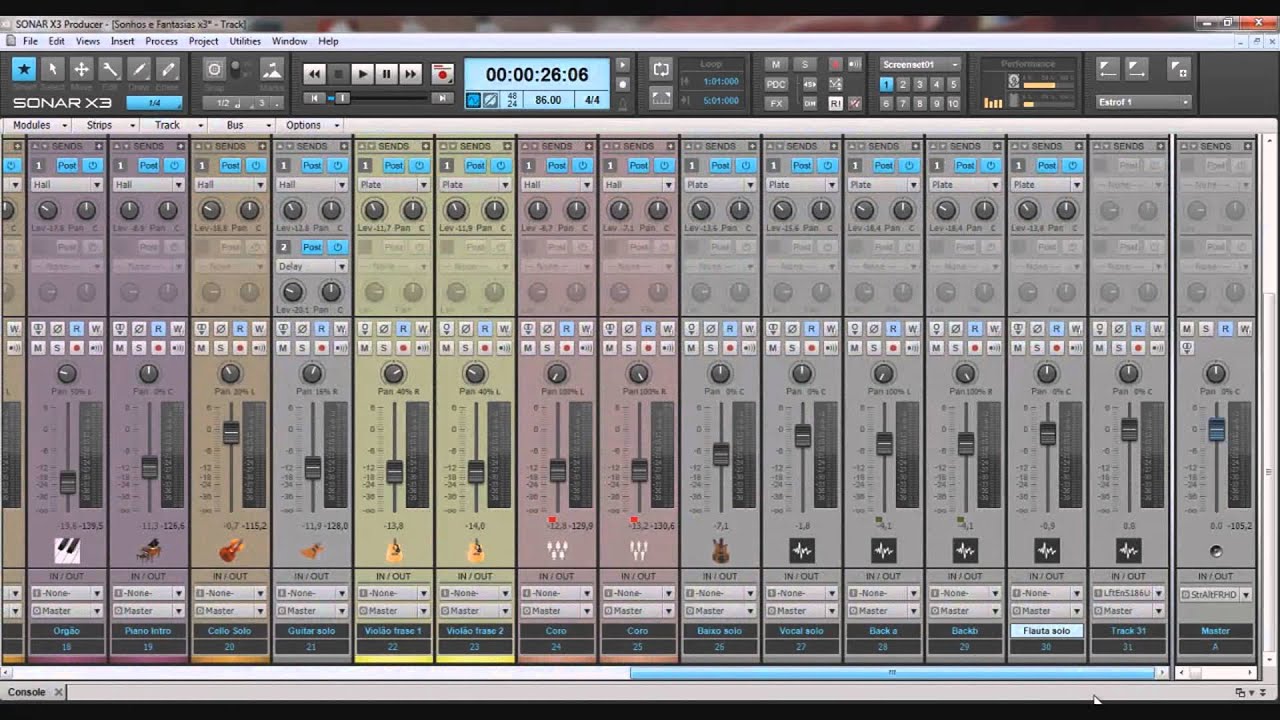Rewind the transport
This screenshot has width=1280, height=720.
[x=314, y=74]
